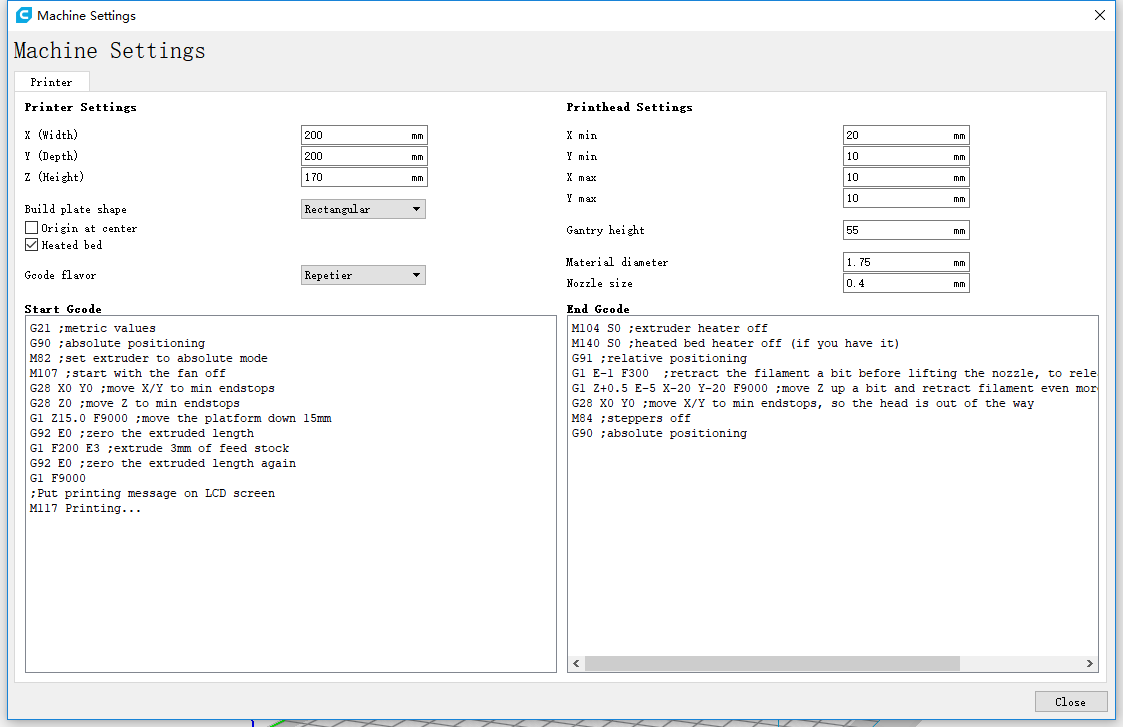Close the Machine Settings window with X
Screen dimensions: 1123x727
[1100, 15]
